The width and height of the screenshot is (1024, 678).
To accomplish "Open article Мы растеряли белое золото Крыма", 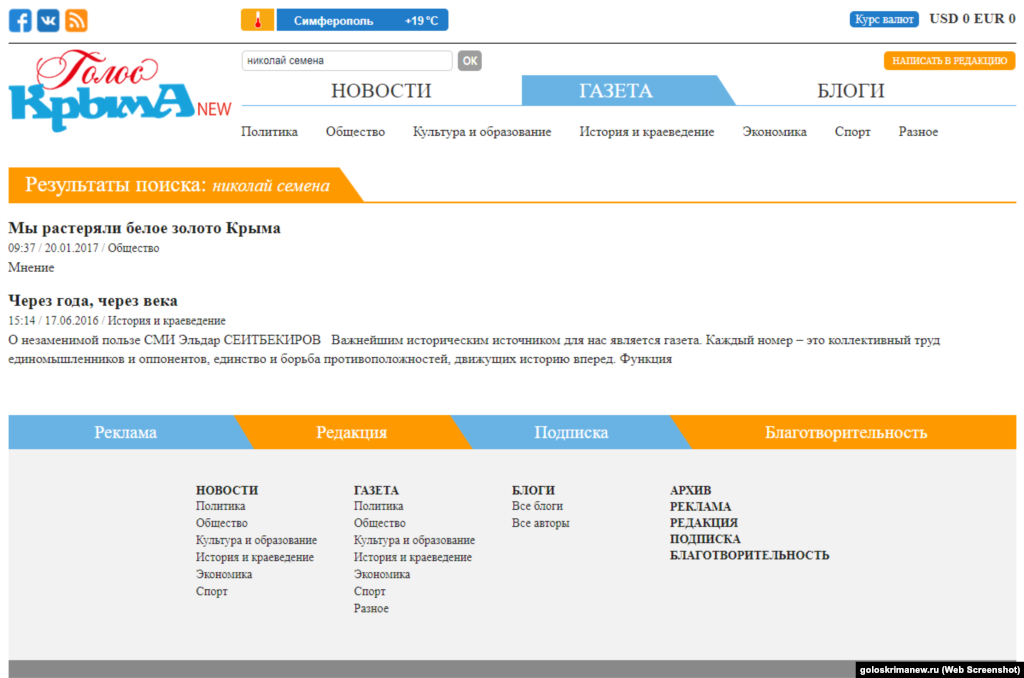I will [x=144, y=228].
